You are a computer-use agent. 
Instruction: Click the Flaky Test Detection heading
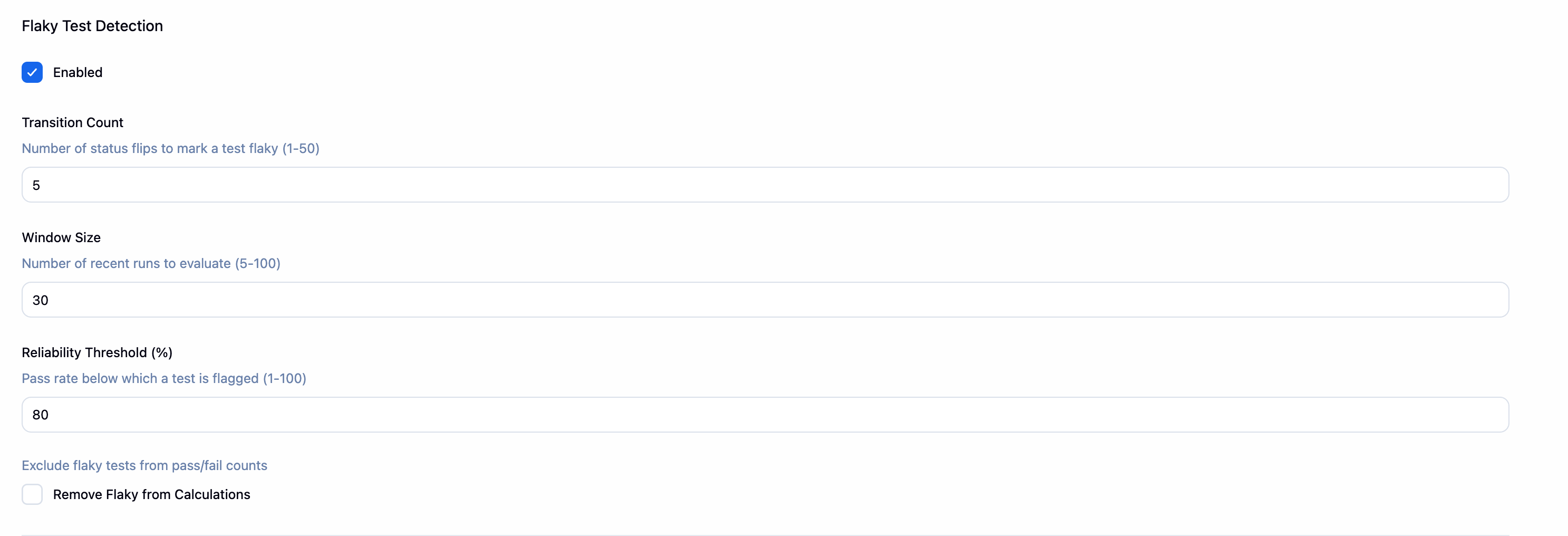[92, 25]
